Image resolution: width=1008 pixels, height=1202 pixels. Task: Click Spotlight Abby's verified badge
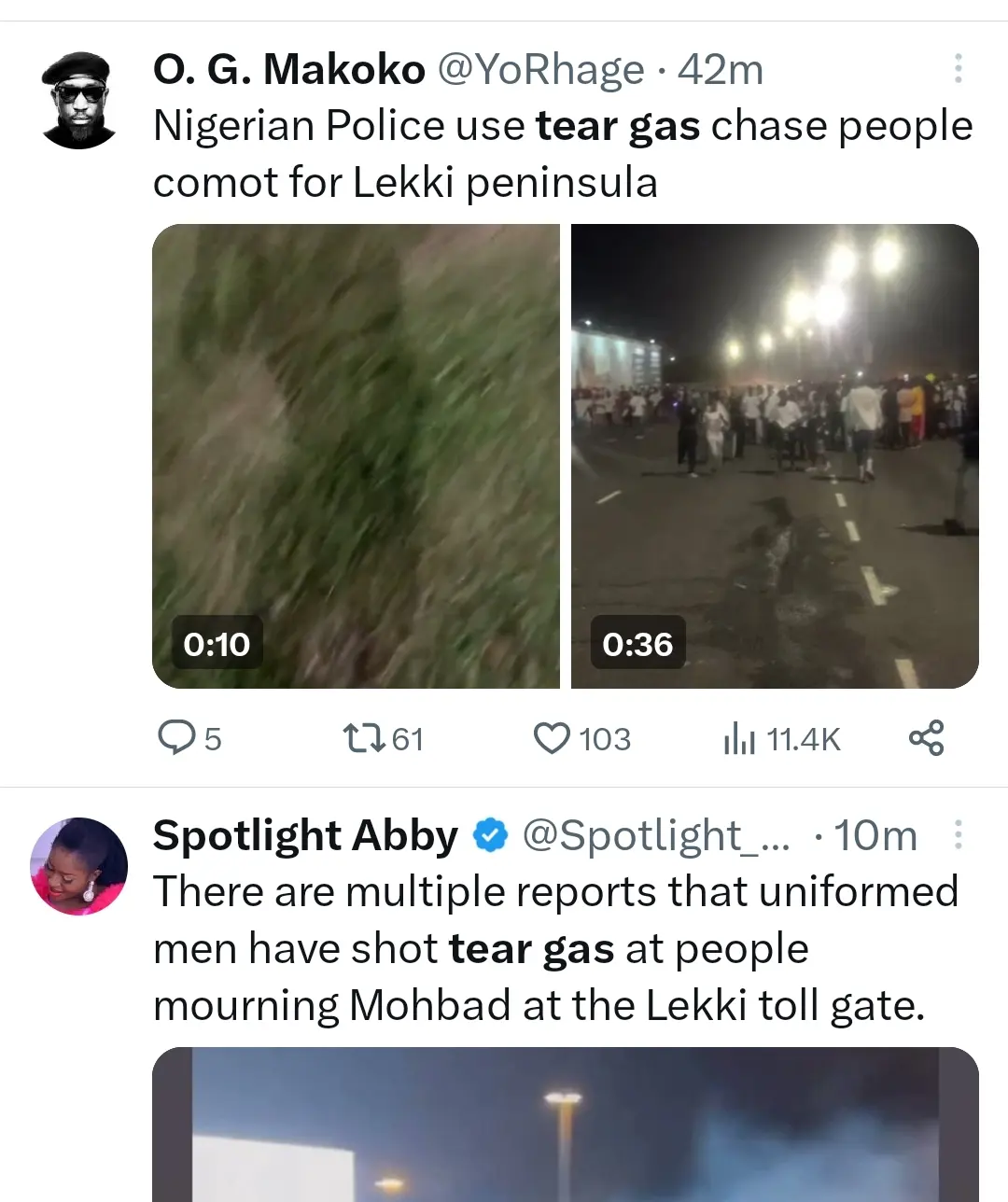[490, 835]
